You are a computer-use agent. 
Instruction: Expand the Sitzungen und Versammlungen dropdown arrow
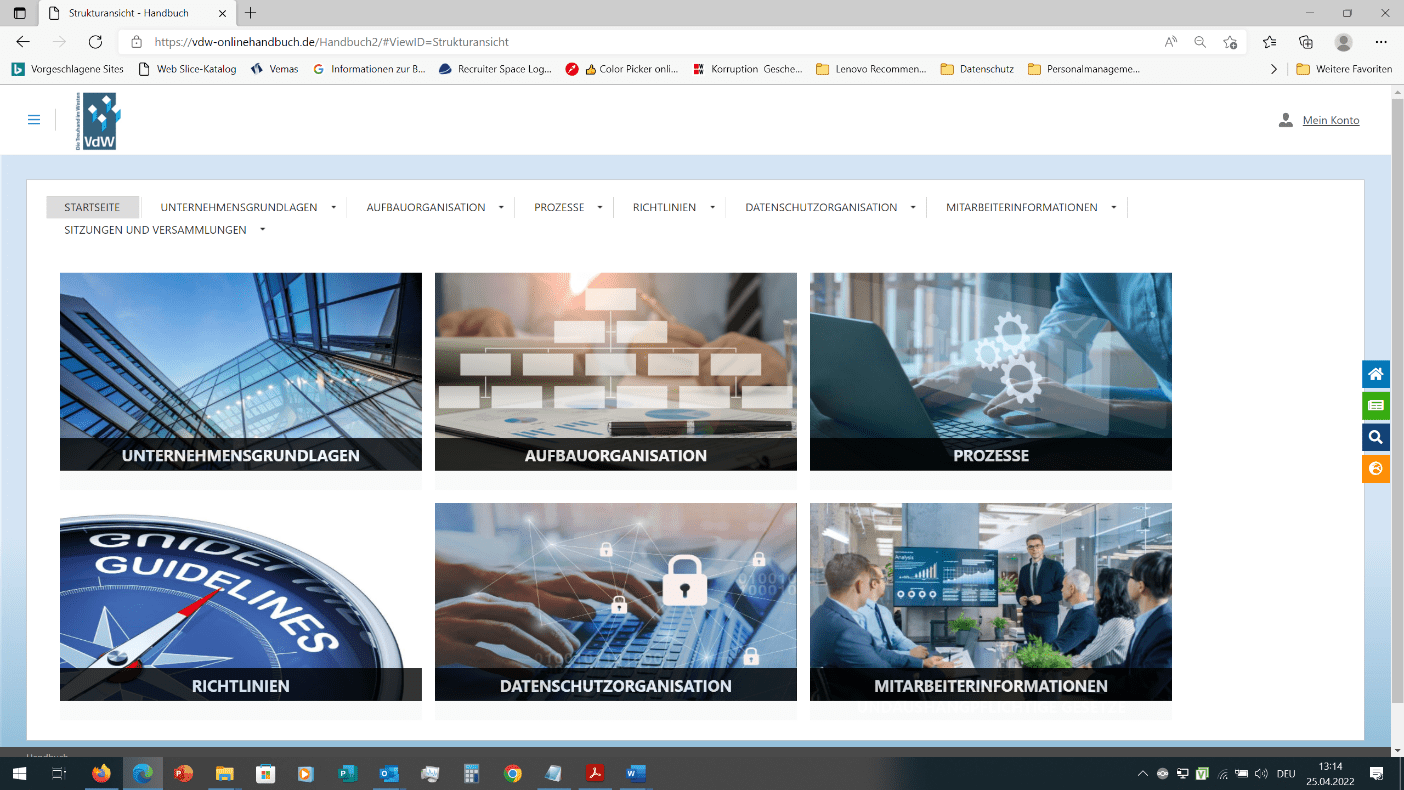(262, 230)
